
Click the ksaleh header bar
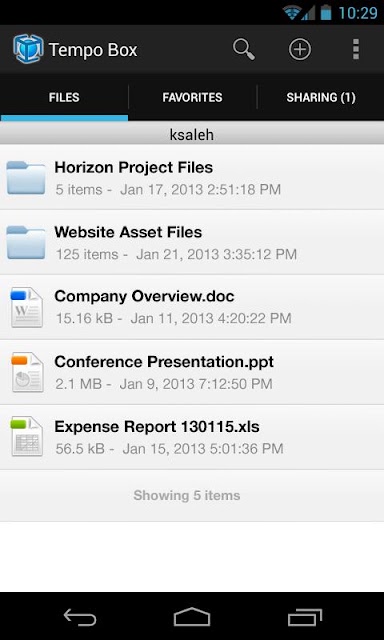pyautogui.click(x=192, y=134)
